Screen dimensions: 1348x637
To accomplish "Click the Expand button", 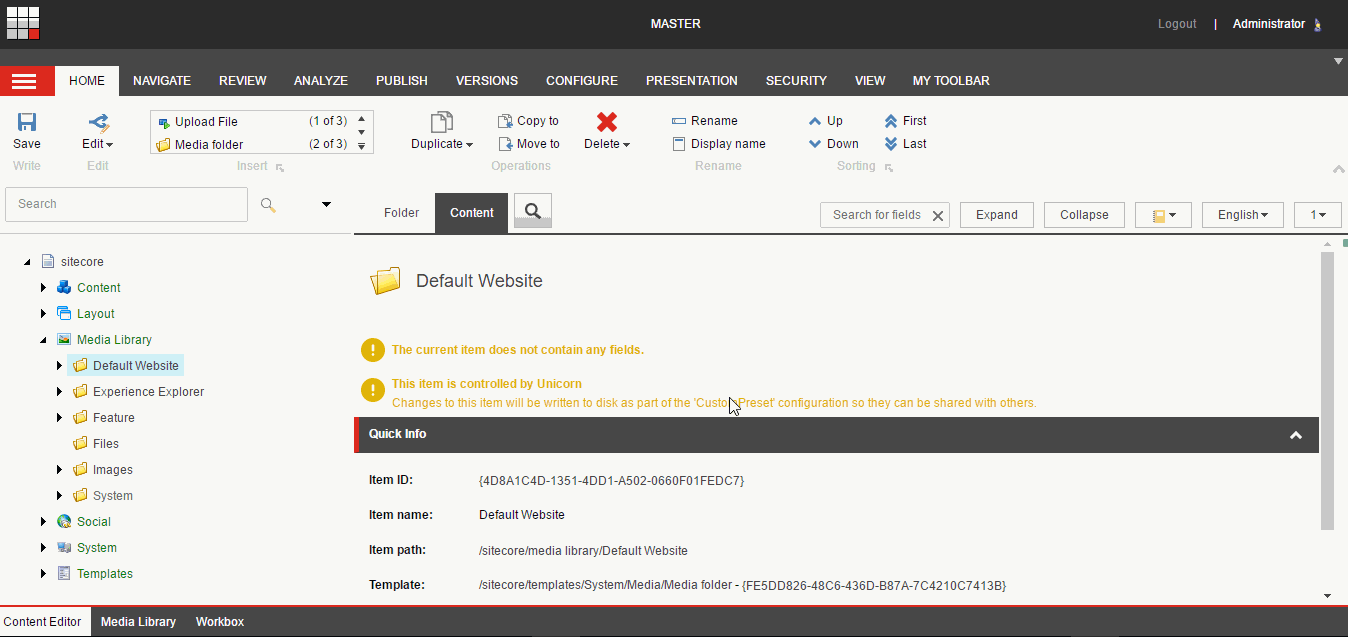I will [997, 215].
